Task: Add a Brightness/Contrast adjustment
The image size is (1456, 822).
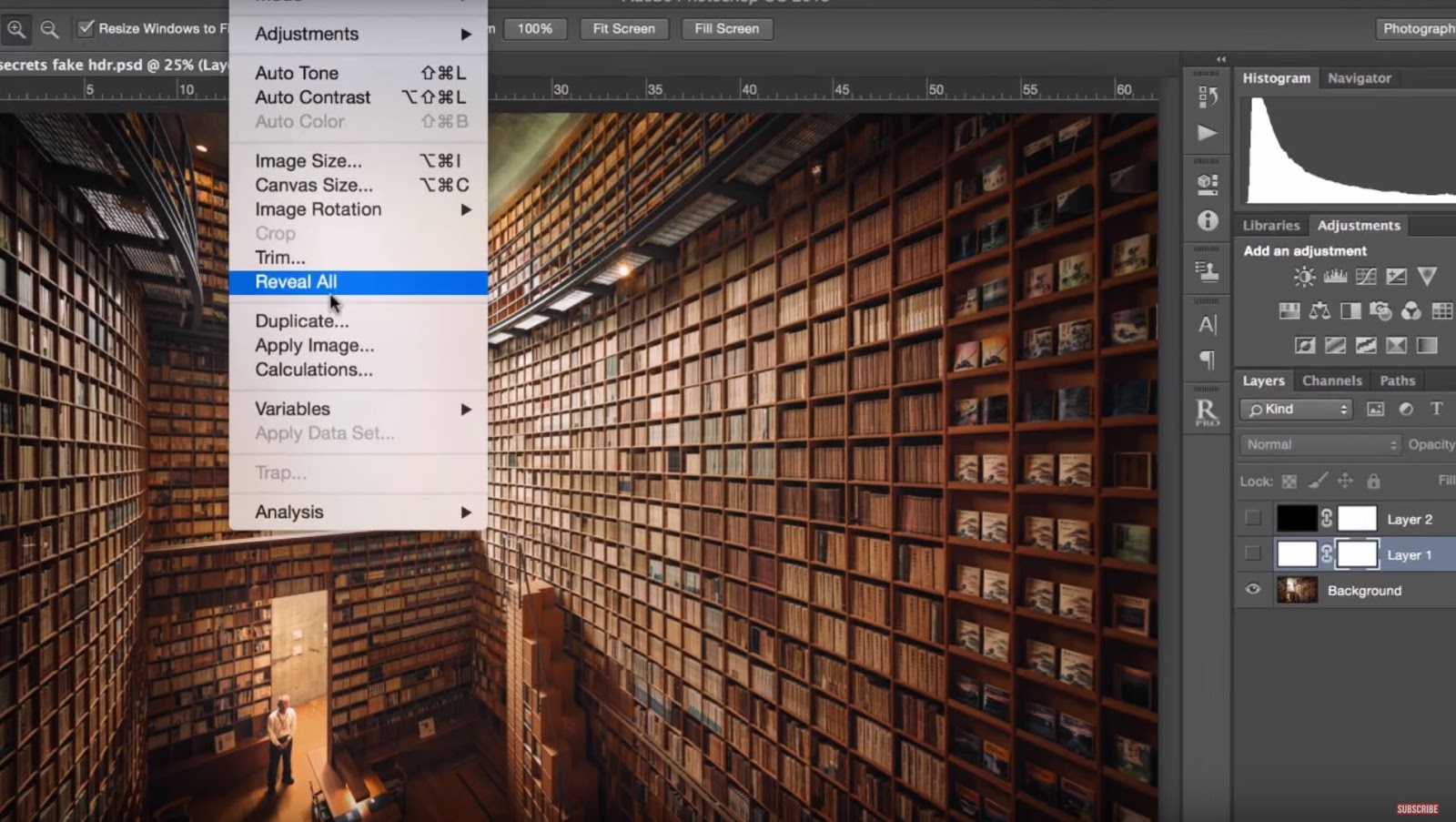Action: click(1303, 277)
